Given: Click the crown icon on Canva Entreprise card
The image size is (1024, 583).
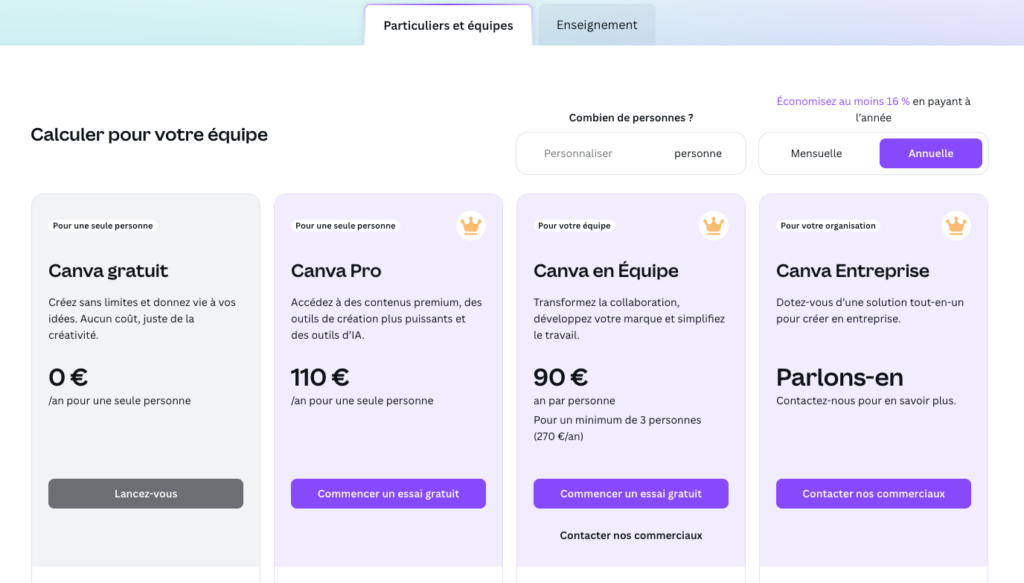Looking at the screenshot, I should pos(956,226).
